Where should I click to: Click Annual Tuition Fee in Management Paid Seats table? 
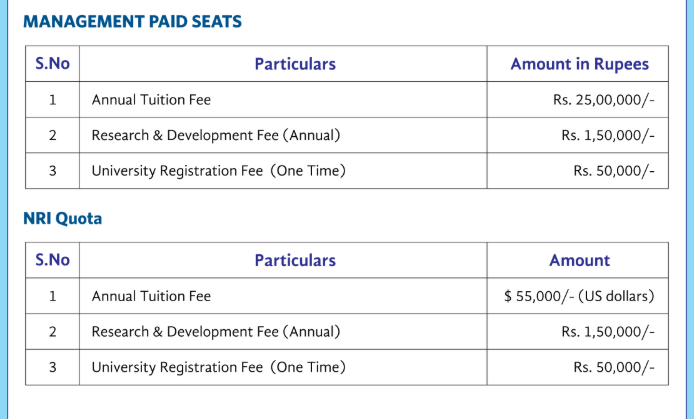point(151,100)
